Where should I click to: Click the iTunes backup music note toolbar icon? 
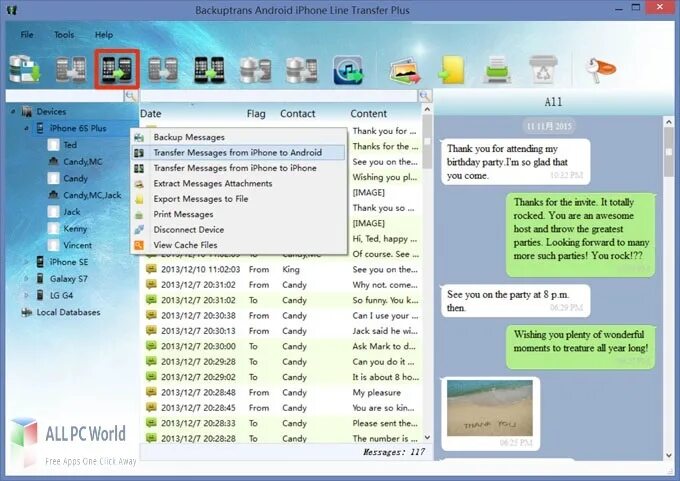pos(348,69)
